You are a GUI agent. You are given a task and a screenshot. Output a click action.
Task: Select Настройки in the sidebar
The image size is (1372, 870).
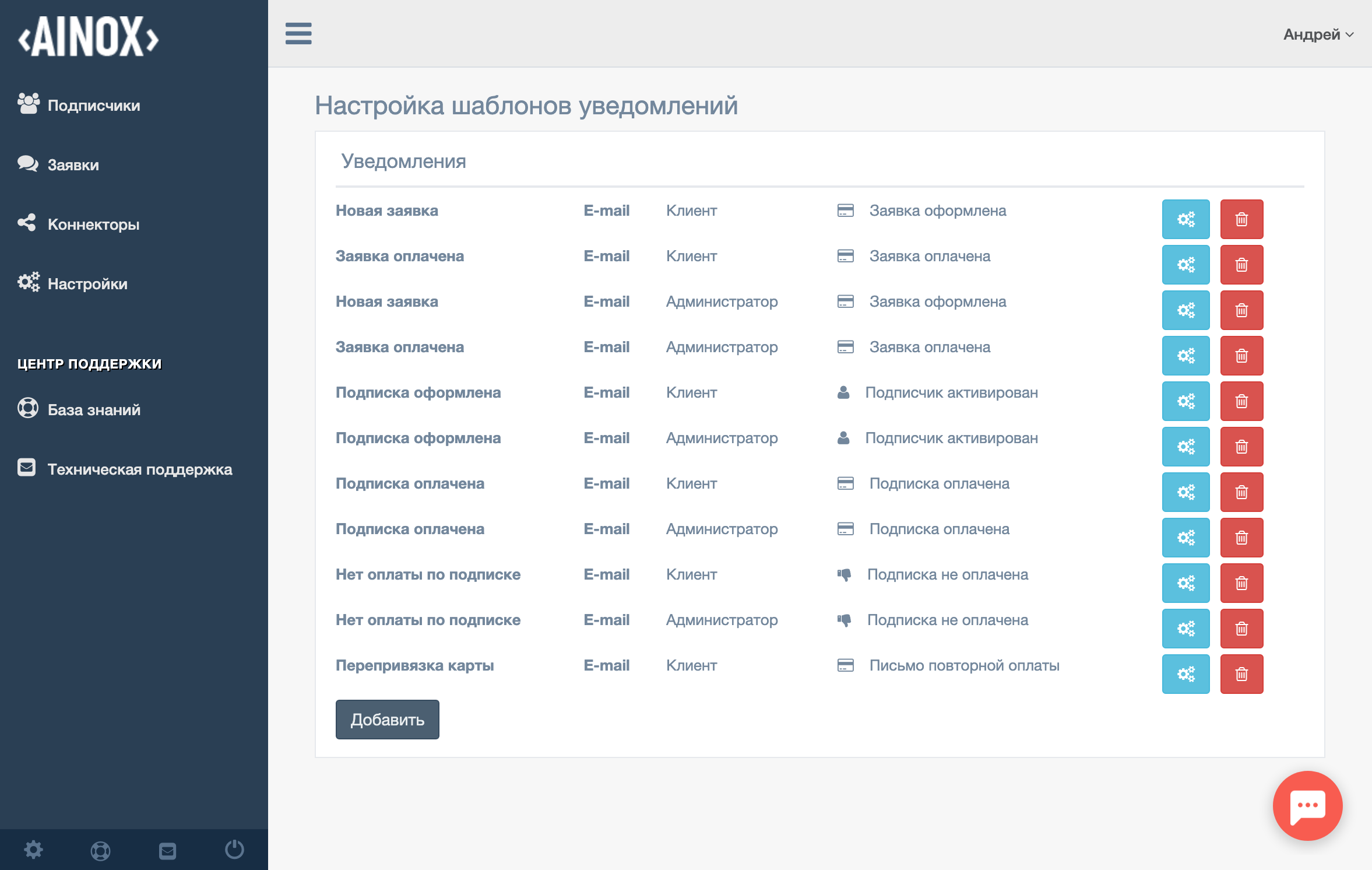coord(73,283)
